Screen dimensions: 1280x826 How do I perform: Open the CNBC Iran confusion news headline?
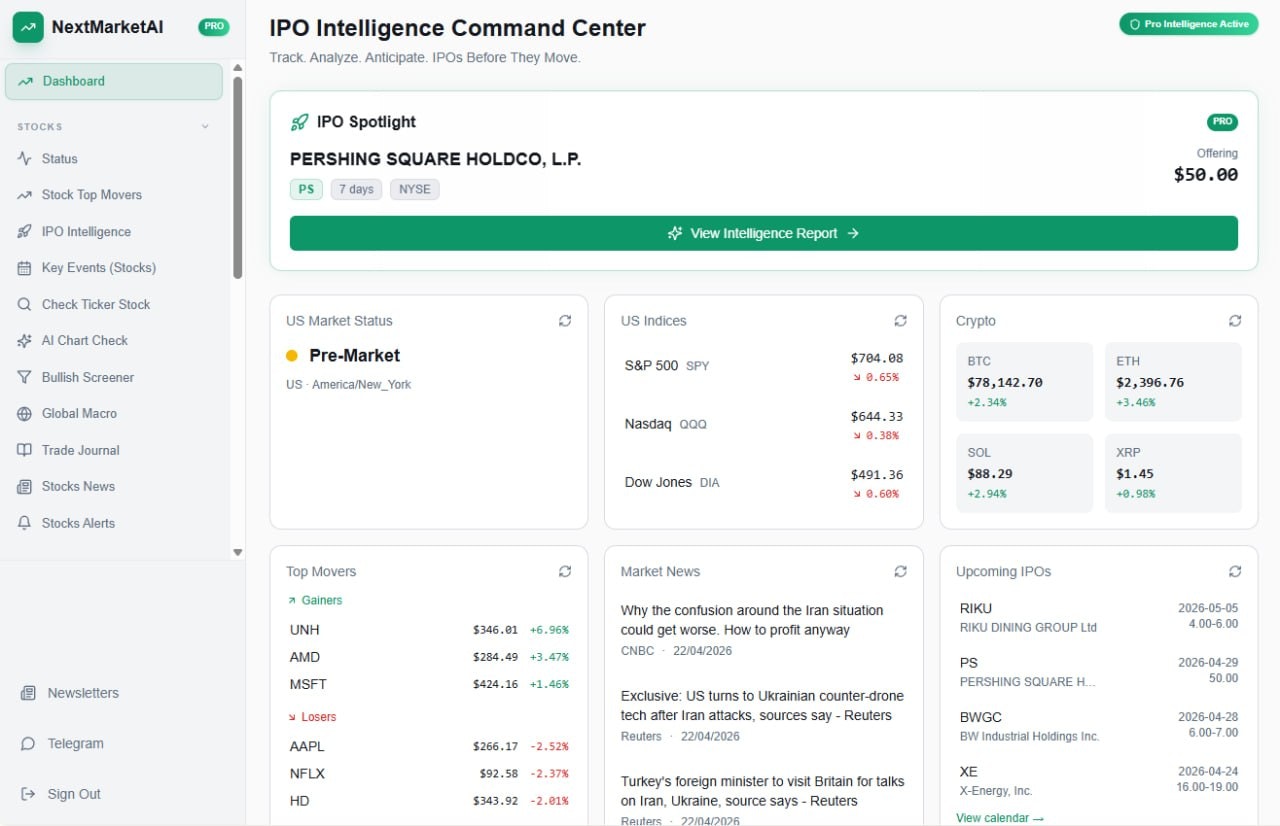[752, 620]
